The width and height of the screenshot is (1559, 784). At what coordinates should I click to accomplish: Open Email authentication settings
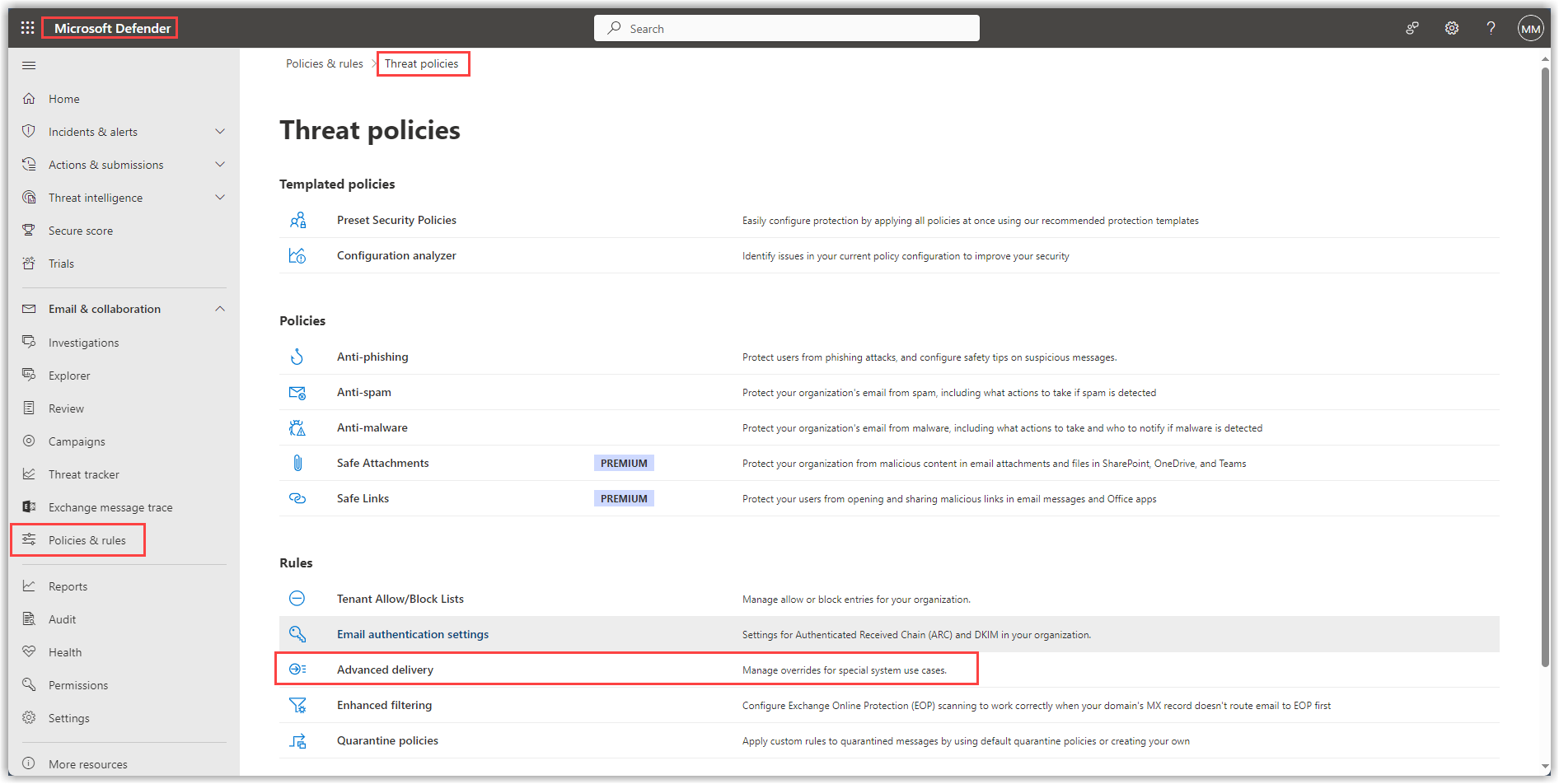(x=413, y=634)
